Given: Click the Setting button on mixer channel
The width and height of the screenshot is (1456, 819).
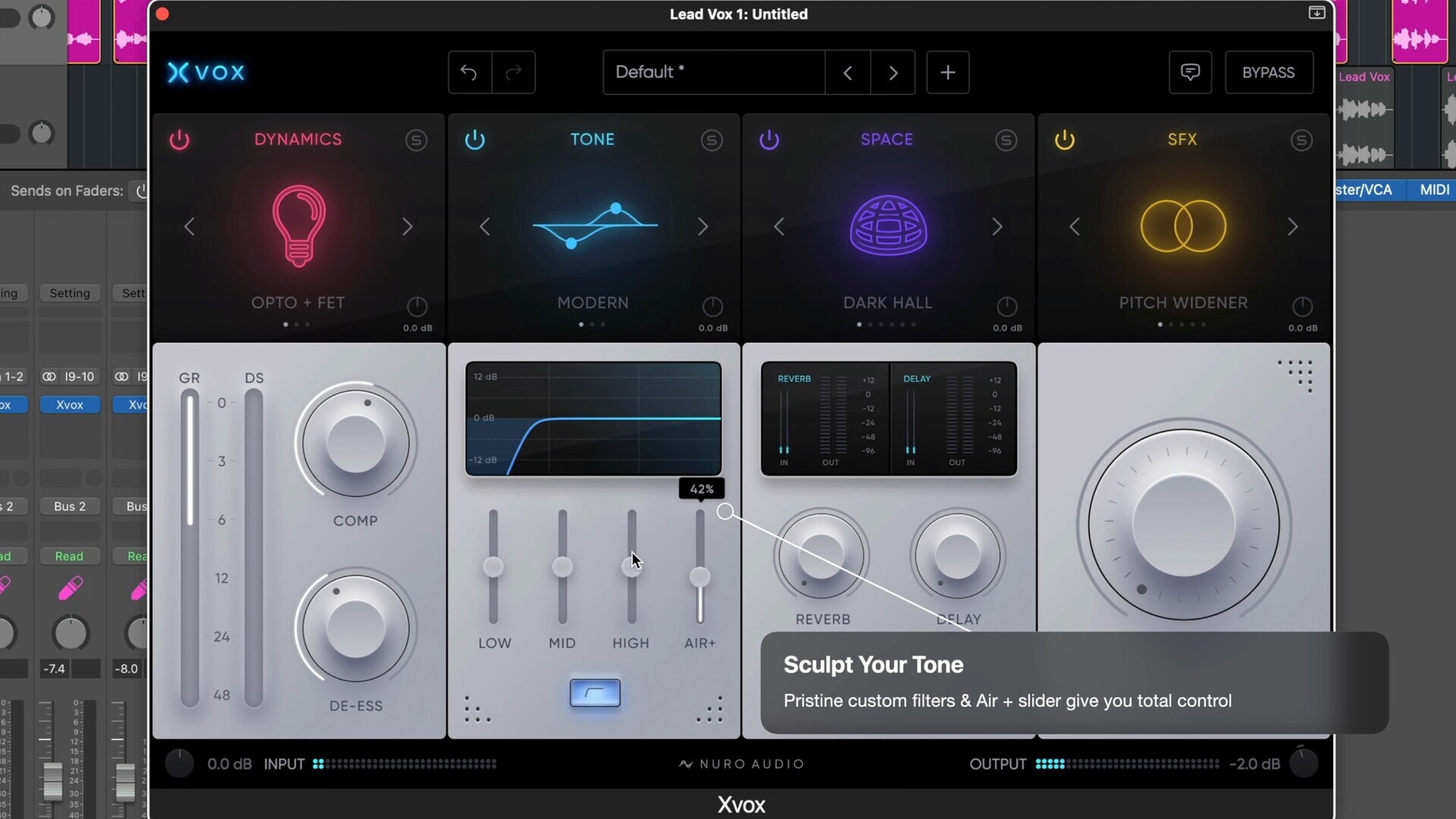Looking at the screenshot, I should (70, 293).
